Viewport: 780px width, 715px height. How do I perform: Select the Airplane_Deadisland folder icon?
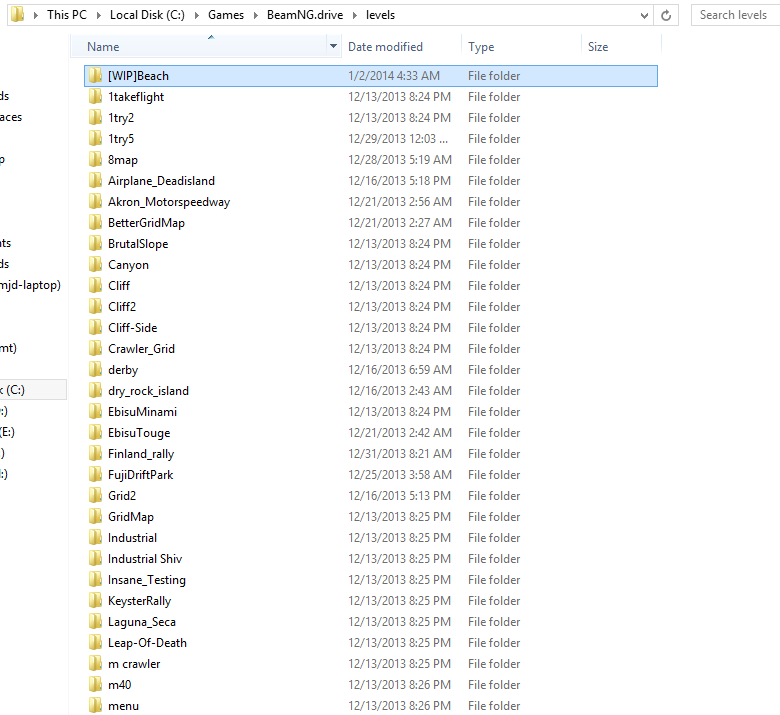(96, 181)
